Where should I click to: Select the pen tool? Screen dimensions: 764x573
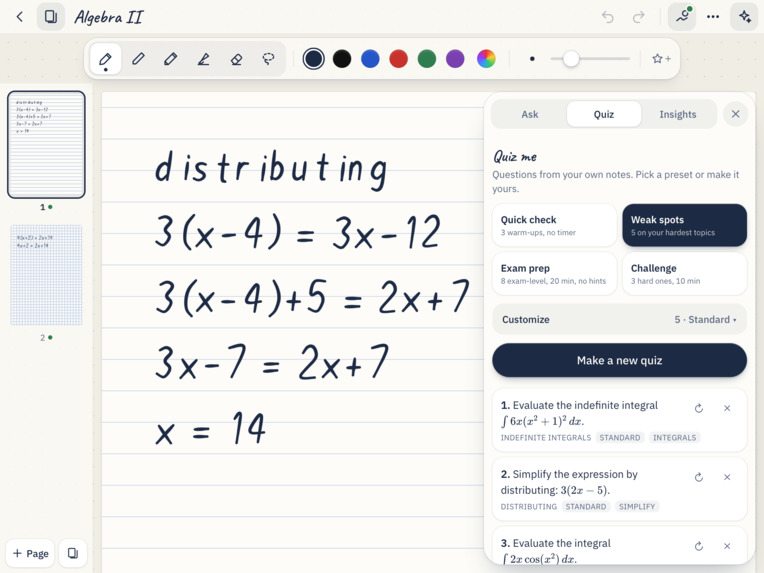click(106, 59)
